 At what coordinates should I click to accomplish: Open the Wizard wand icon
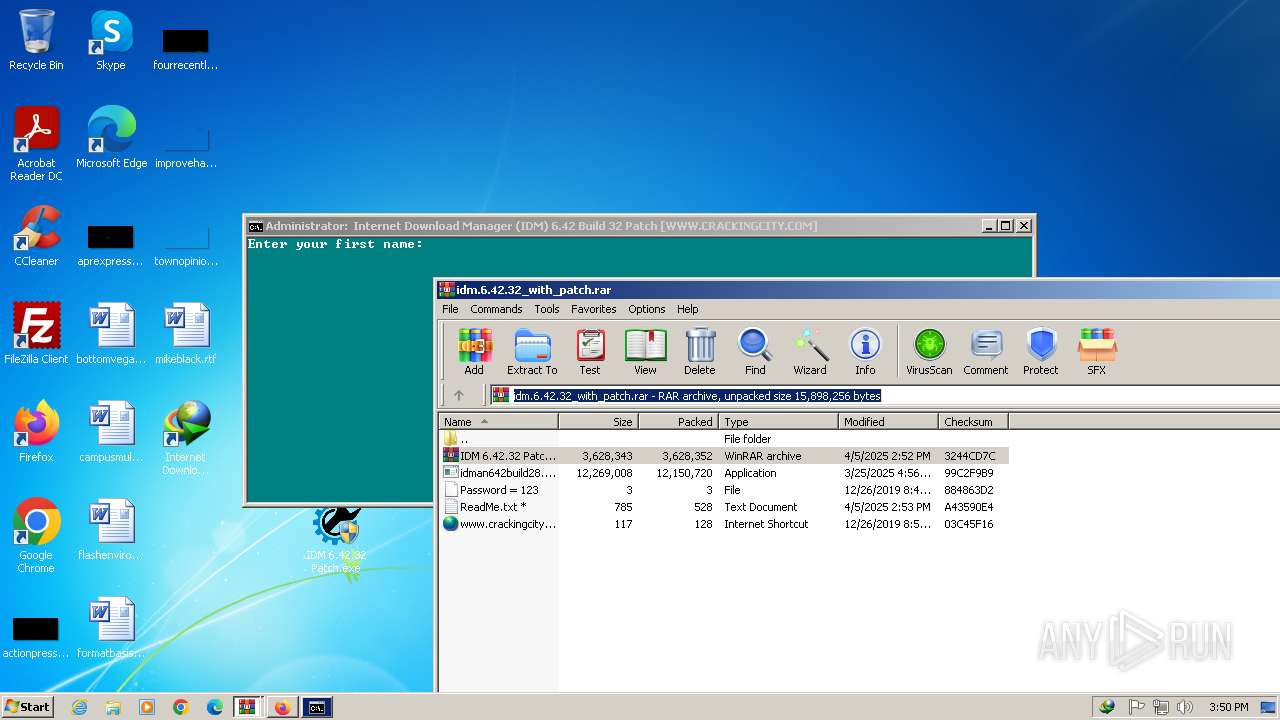click(810, 352)
